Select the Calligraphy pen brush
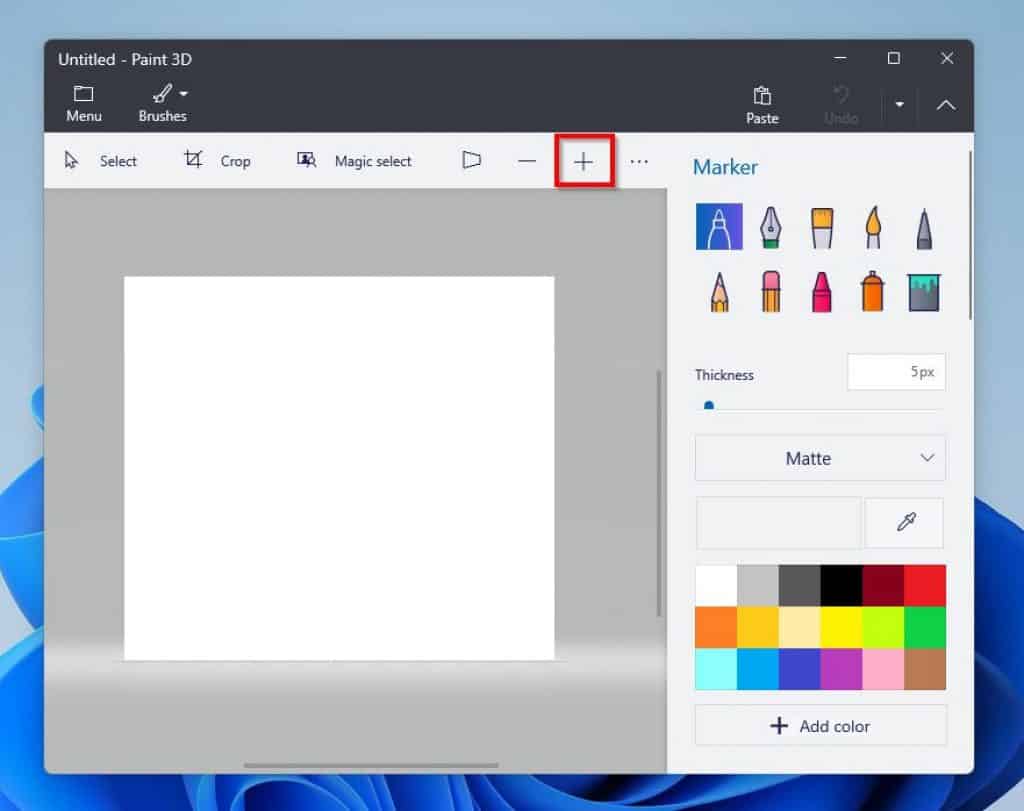 [771, 227]
